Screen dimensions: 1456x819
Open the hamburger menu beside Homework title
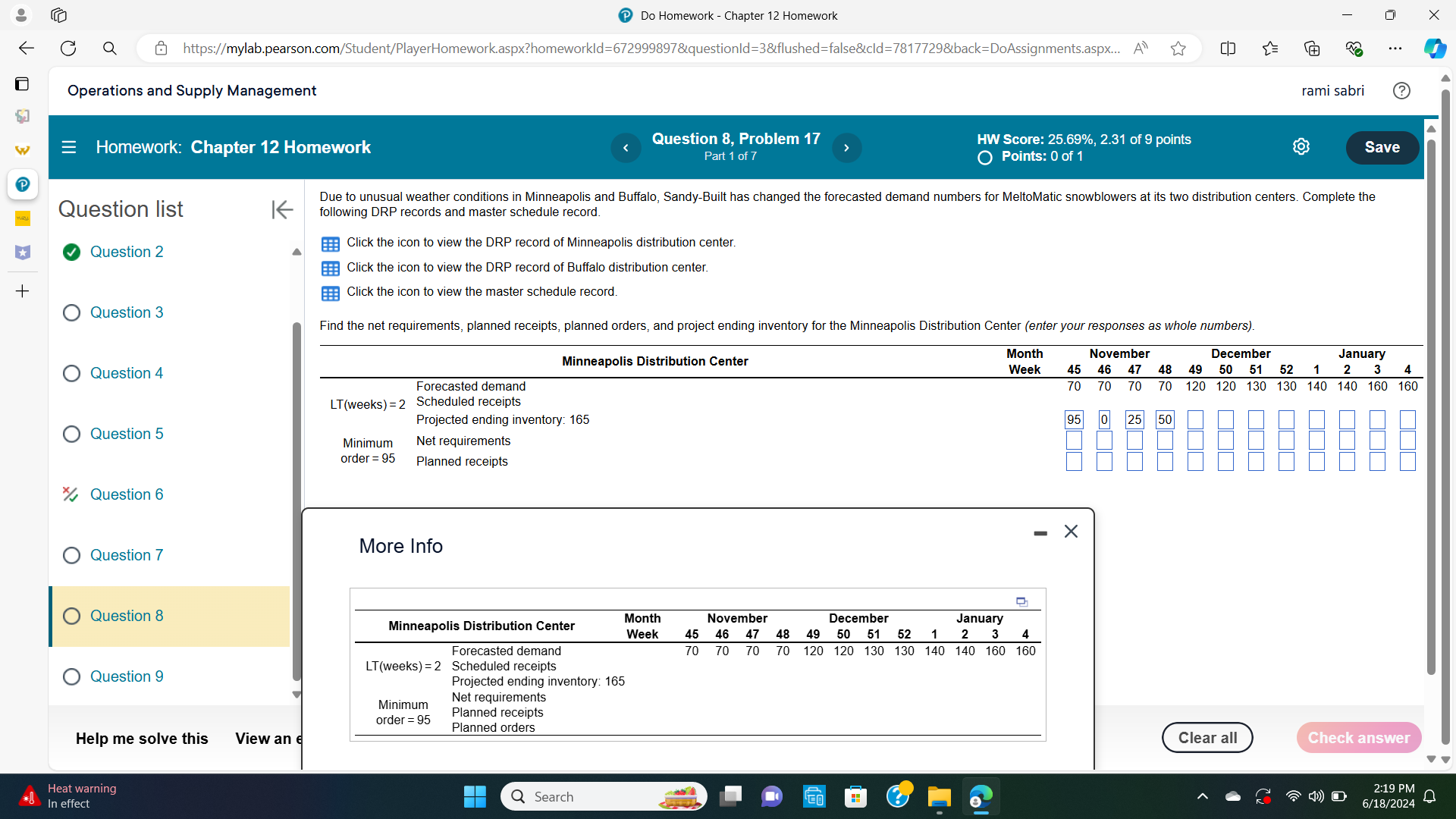68,147
